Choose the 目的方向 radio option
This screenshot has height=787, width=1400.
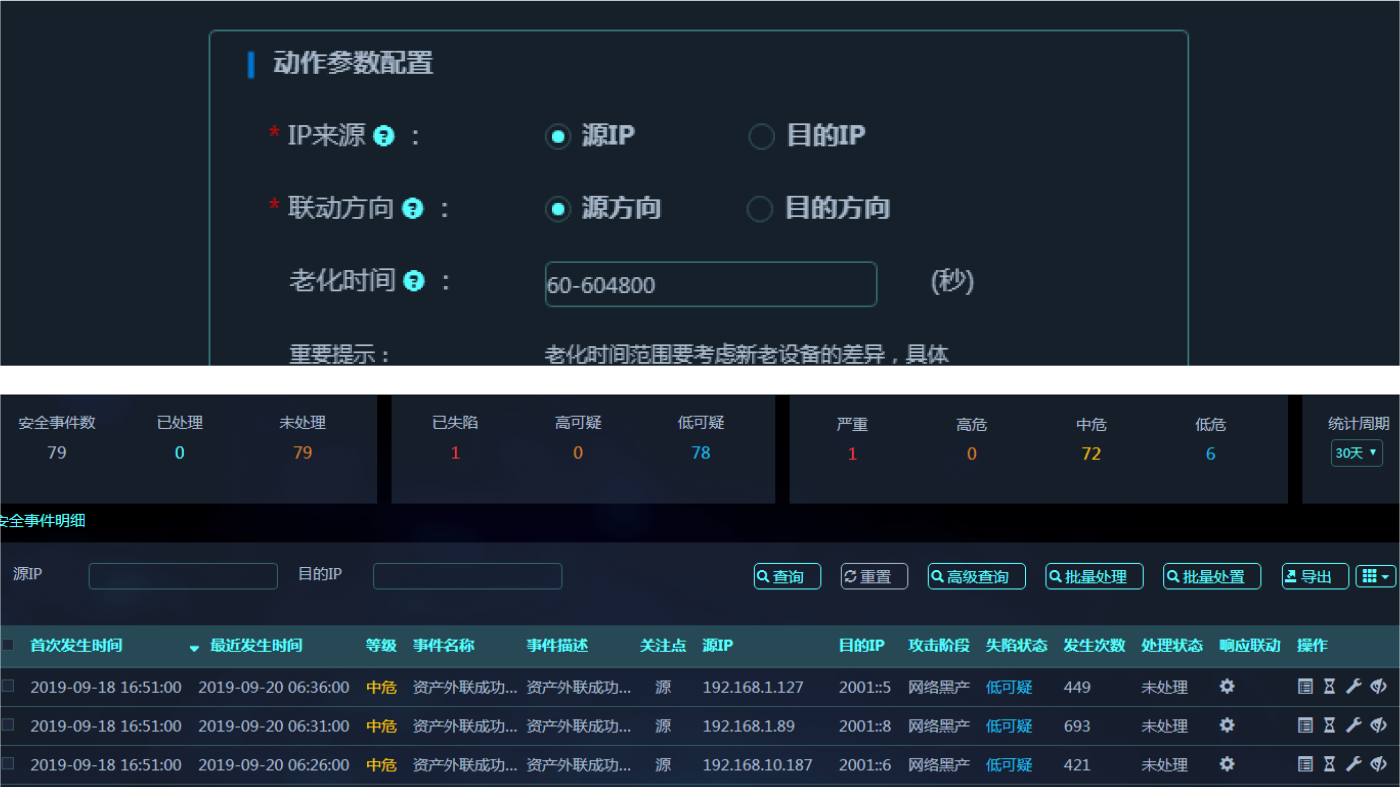tap(760, 208)
